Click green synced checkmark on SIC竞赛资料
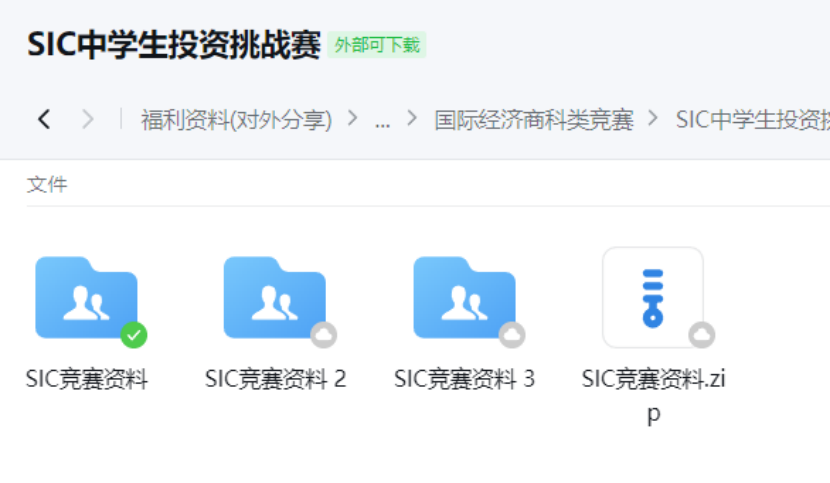 point(134,335)
